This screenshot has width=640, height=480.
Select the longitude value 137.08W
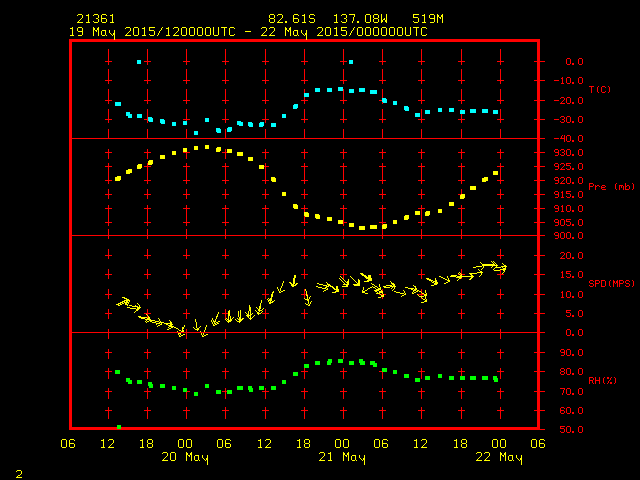pyautogui.click(x=360, y=19)
